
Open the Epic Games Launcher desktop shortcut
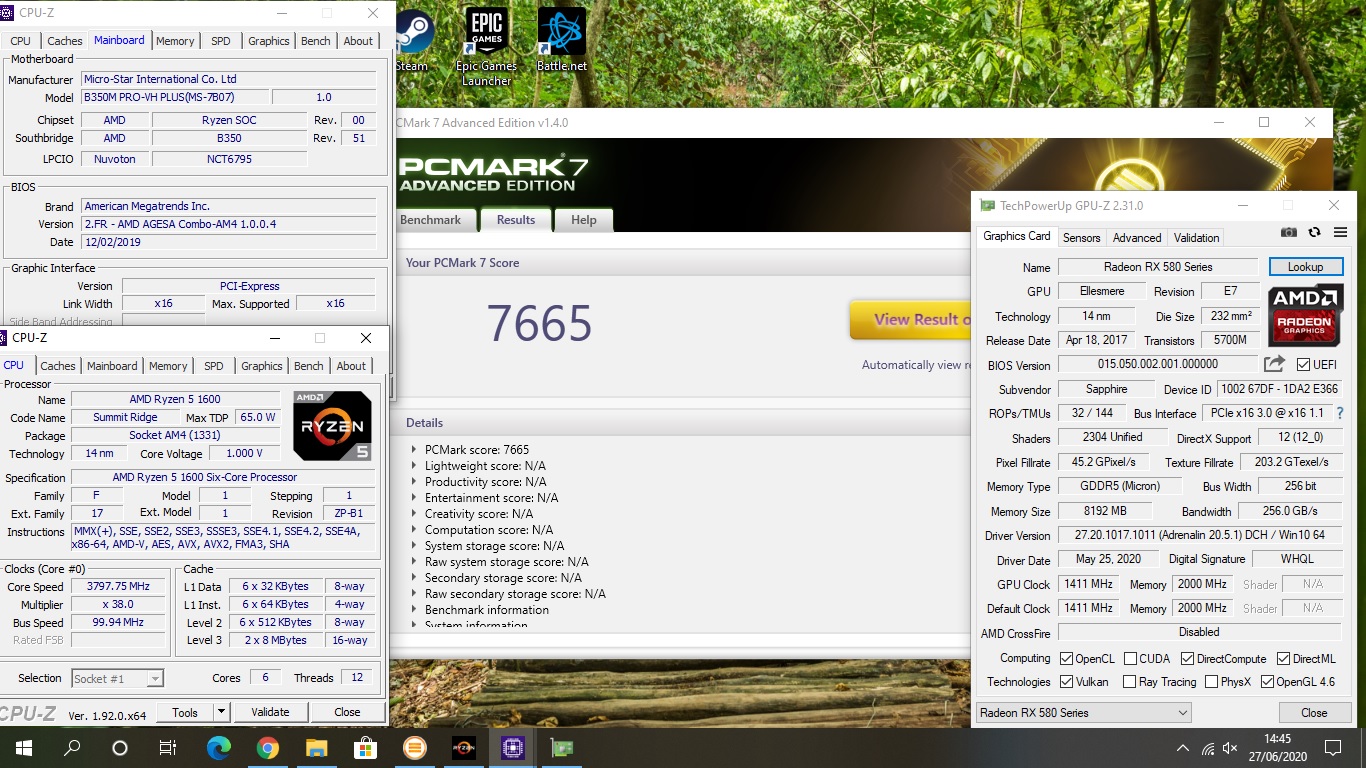(486, 47)
